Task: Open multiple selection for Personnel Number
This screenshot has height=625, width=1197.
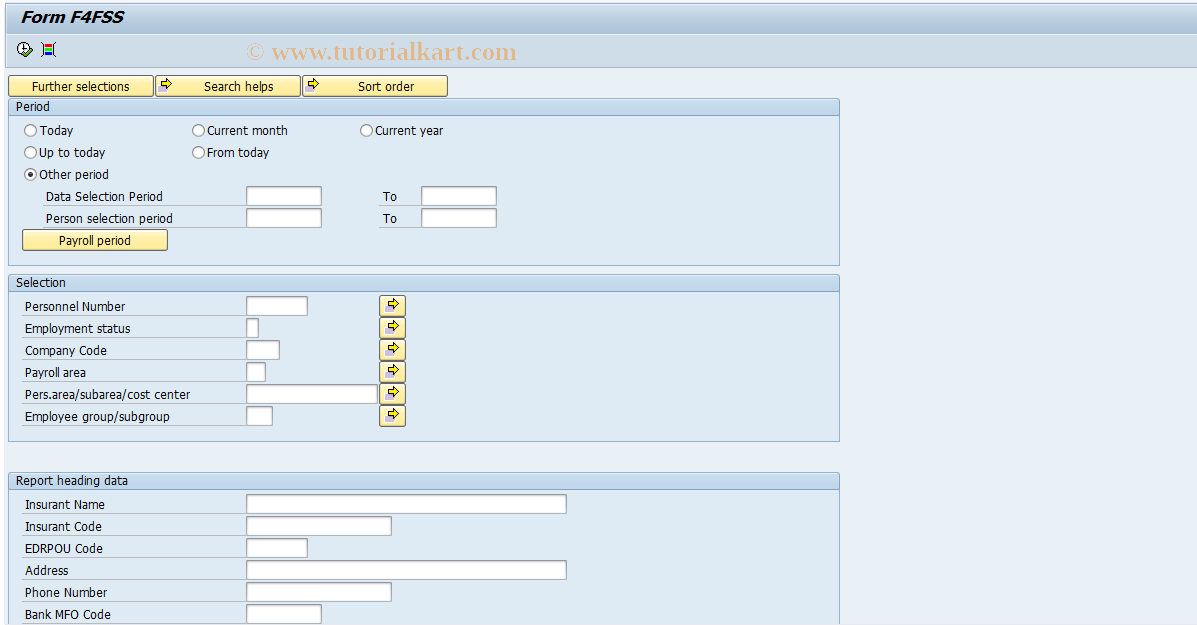Action: tap(392, 306)
